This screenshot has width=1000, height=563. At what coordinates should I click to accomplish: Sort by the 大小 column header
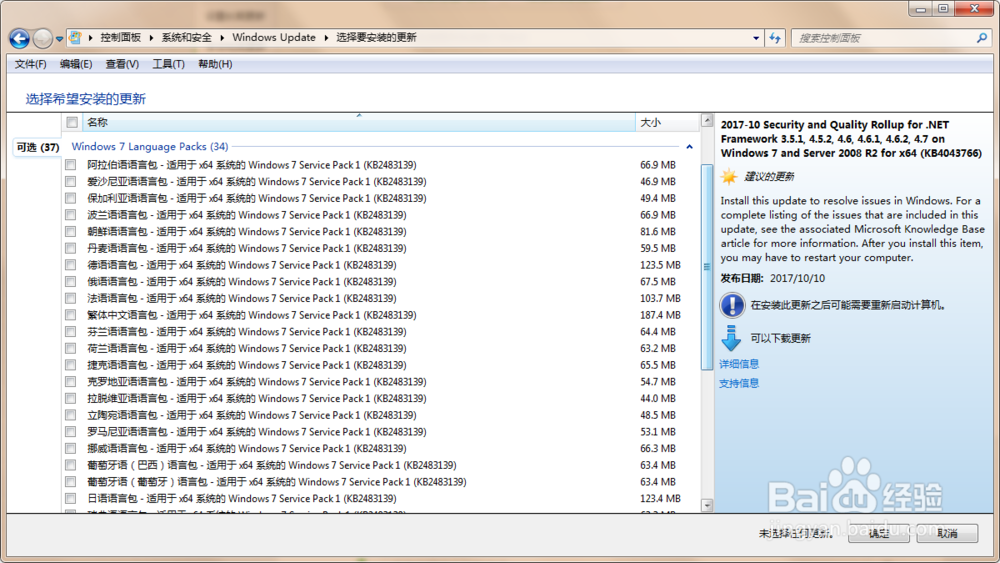point(667,122)
